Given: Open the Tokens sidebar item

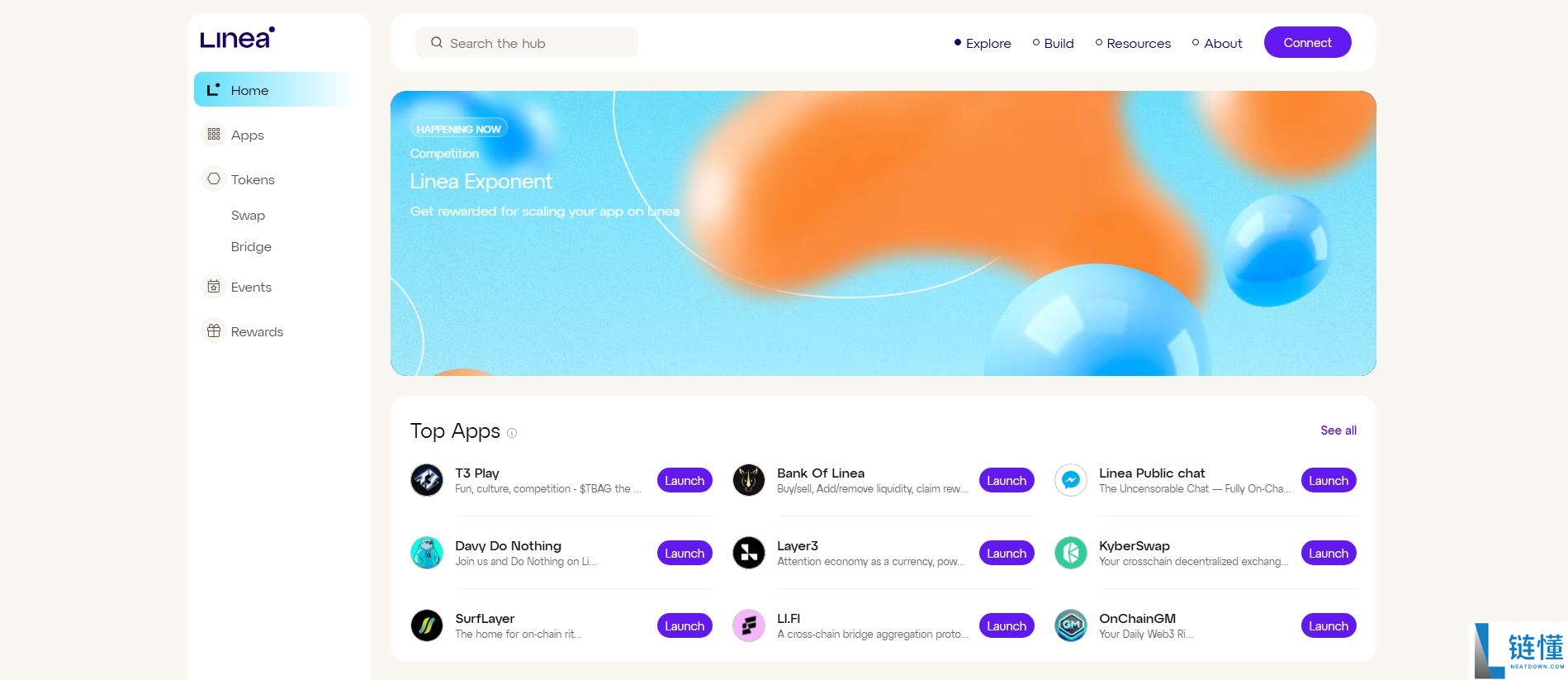Looking at the screenshot, I should tap(273, 179).
